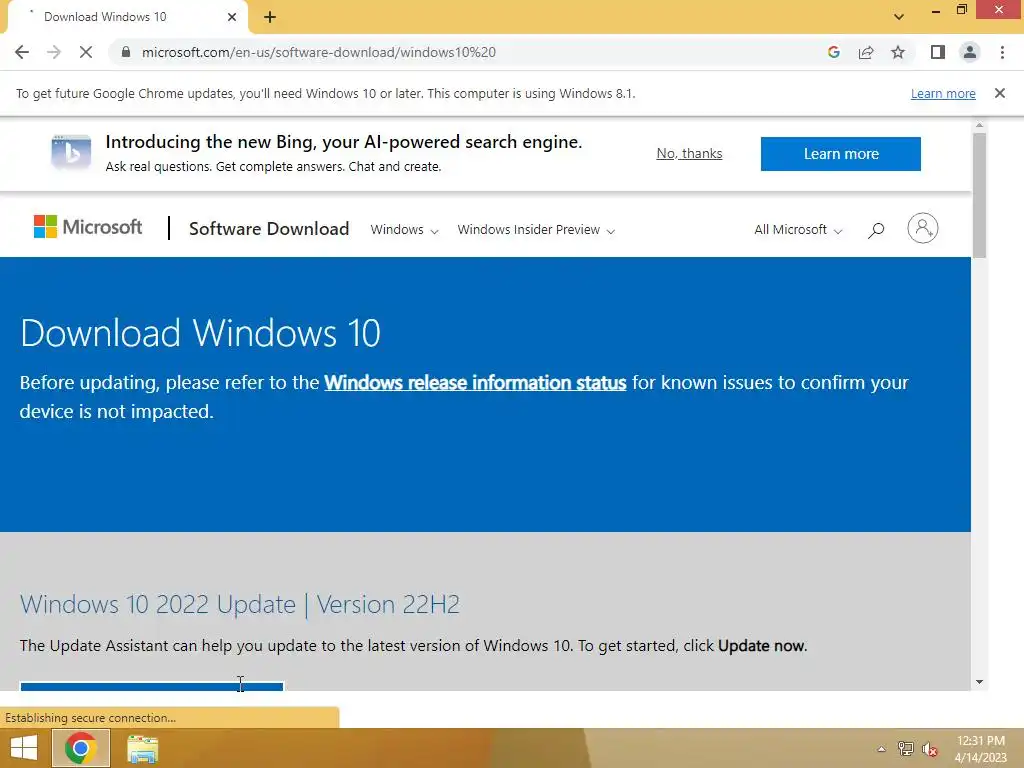The image size is (1024, 768).
Task: Click the Google icon in address bar
Action: tap(833, 52)
